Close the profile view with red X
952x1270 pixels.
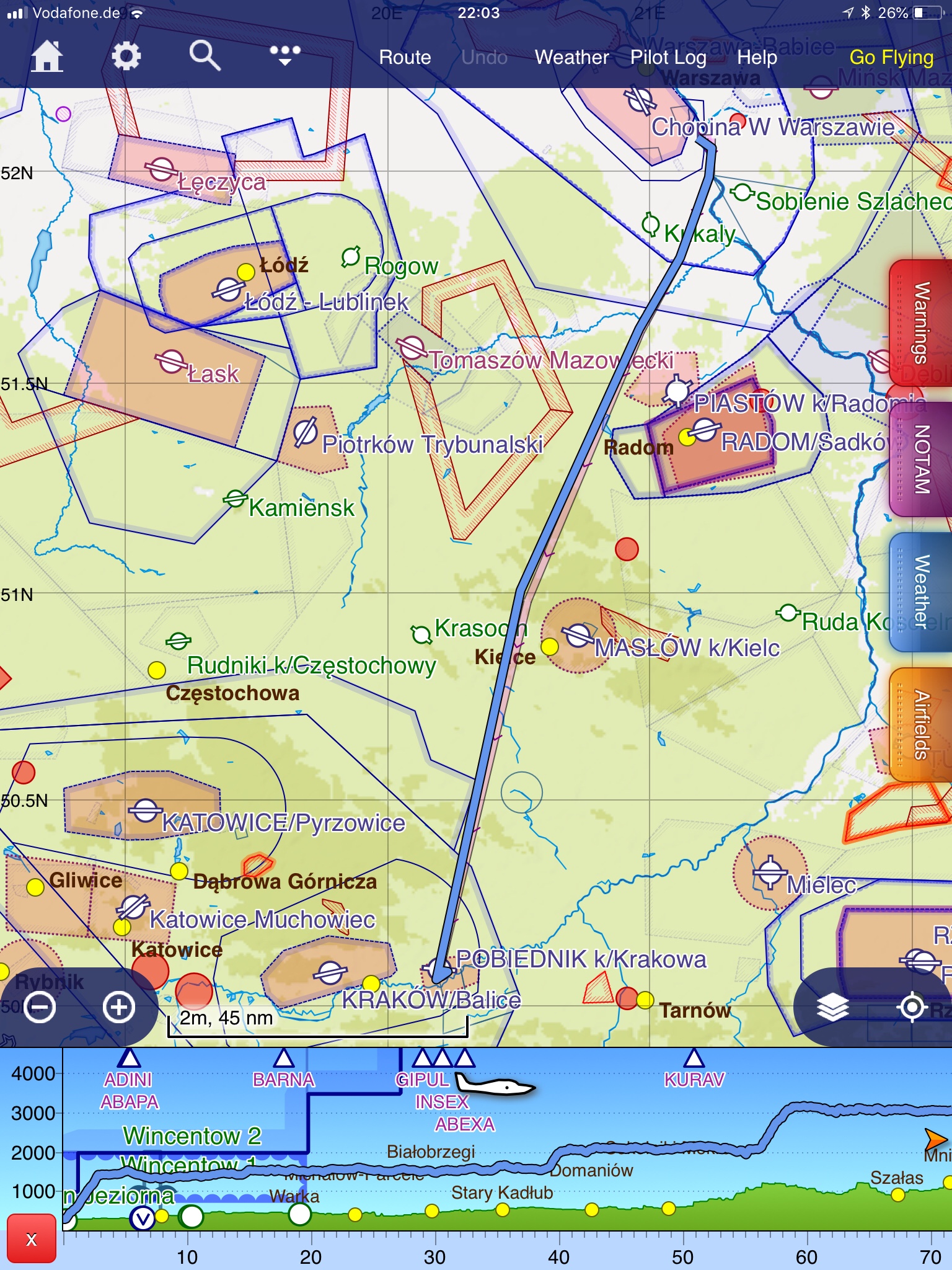click(x=32, y=1240)
